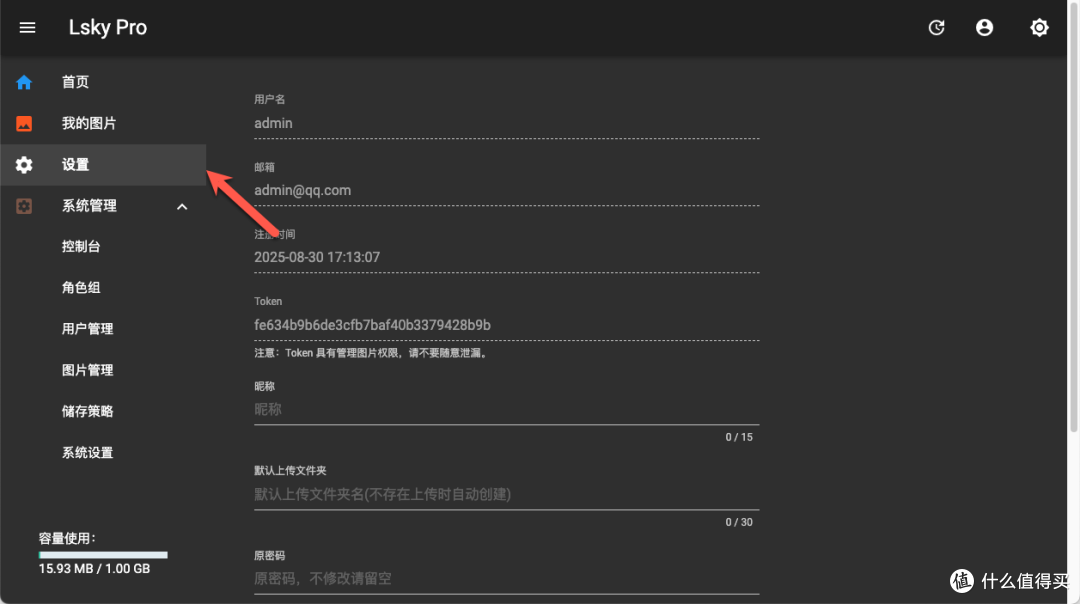Open 图片管理 submenu item
Screen dimensions: 1080x604
[87, 371]
